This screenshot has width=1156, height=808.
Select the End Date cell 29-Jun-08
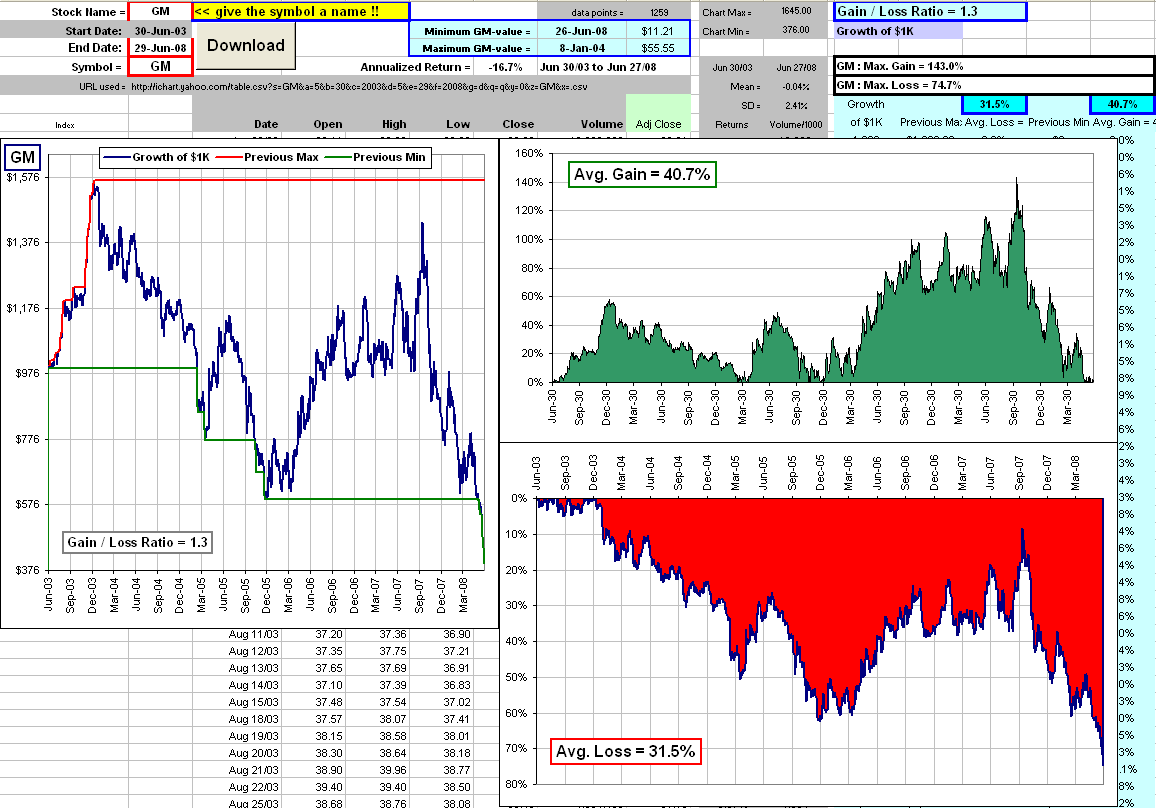160,48
